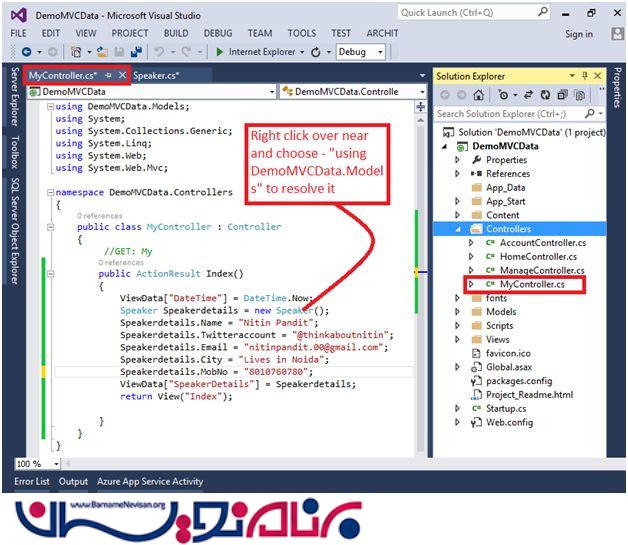Screen dimensions: 628x545
Task: Expand the Models folder in Solution Explorer
Action: [459, 312]
